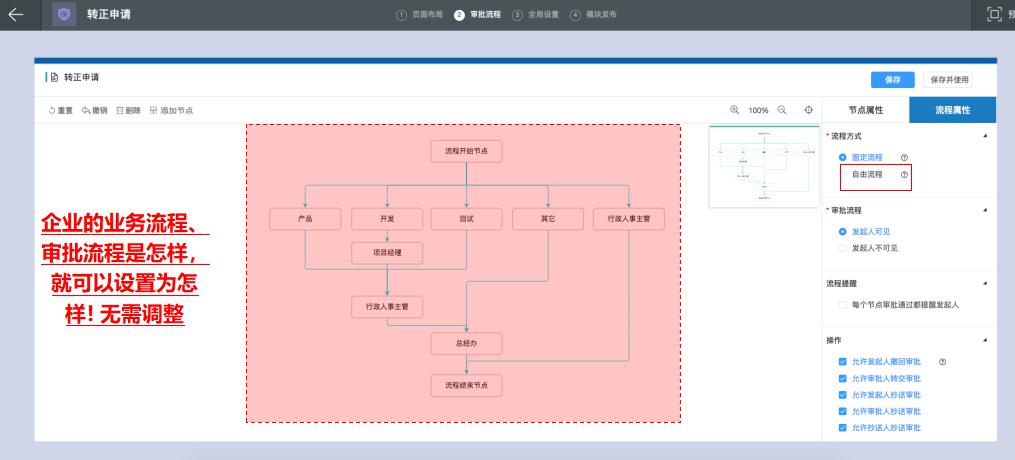This screenshot has width=1015, height=460.
Task: Click the 添加节点 add node icon
Action: coord(154,110)
